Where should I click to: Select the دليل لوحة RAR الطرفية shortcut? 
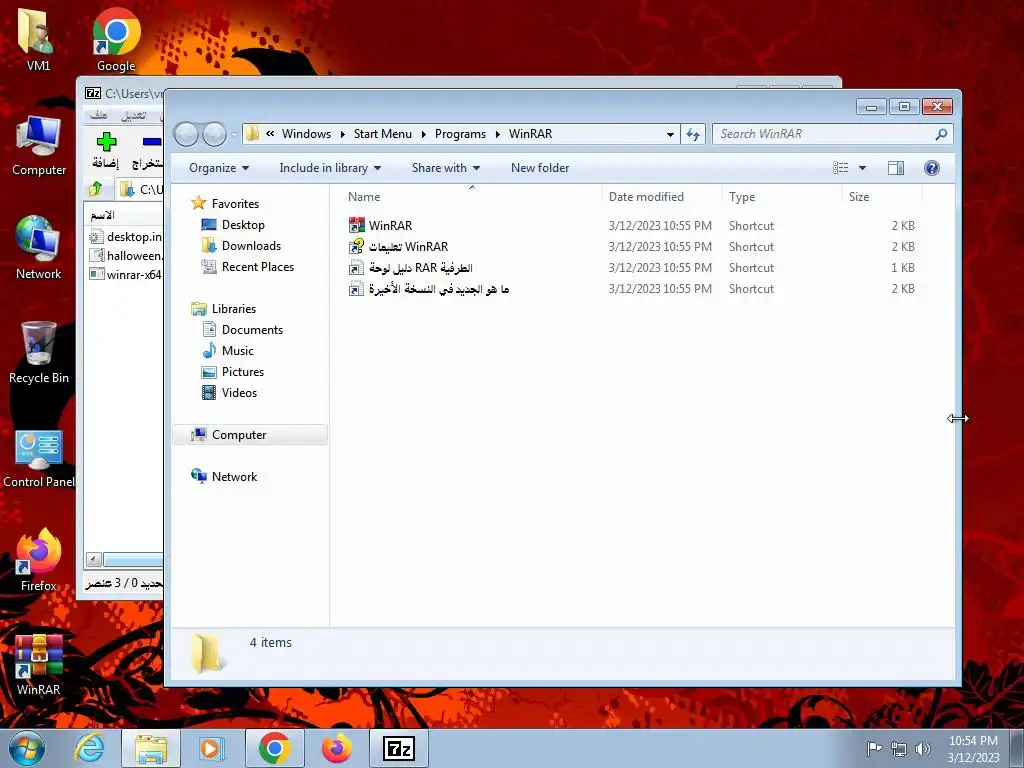(x=410, y=268)
